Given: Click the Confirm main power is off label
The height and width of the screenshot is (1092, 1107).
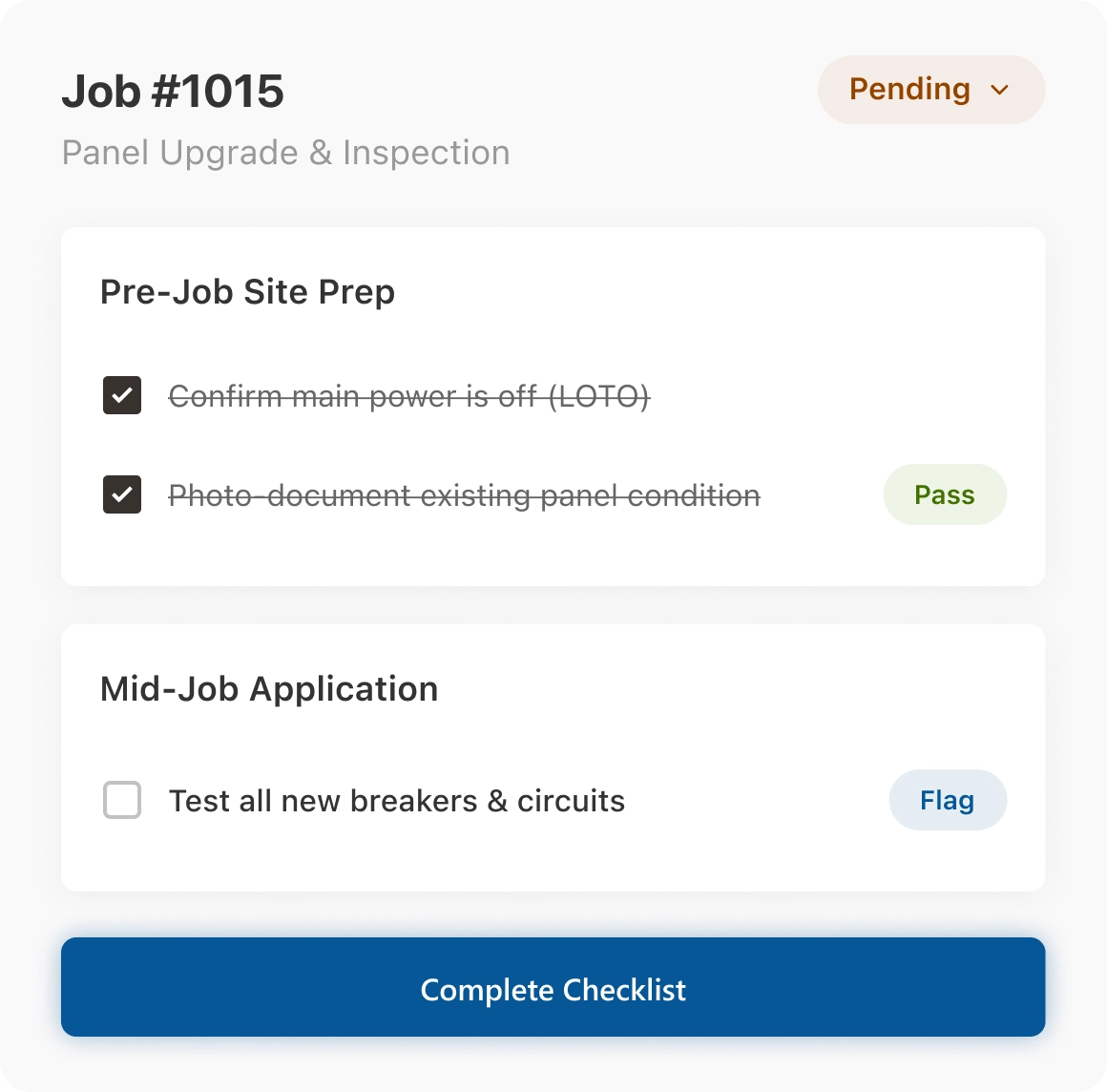Looking at the screenshot, I should click(x=353, y=396).
